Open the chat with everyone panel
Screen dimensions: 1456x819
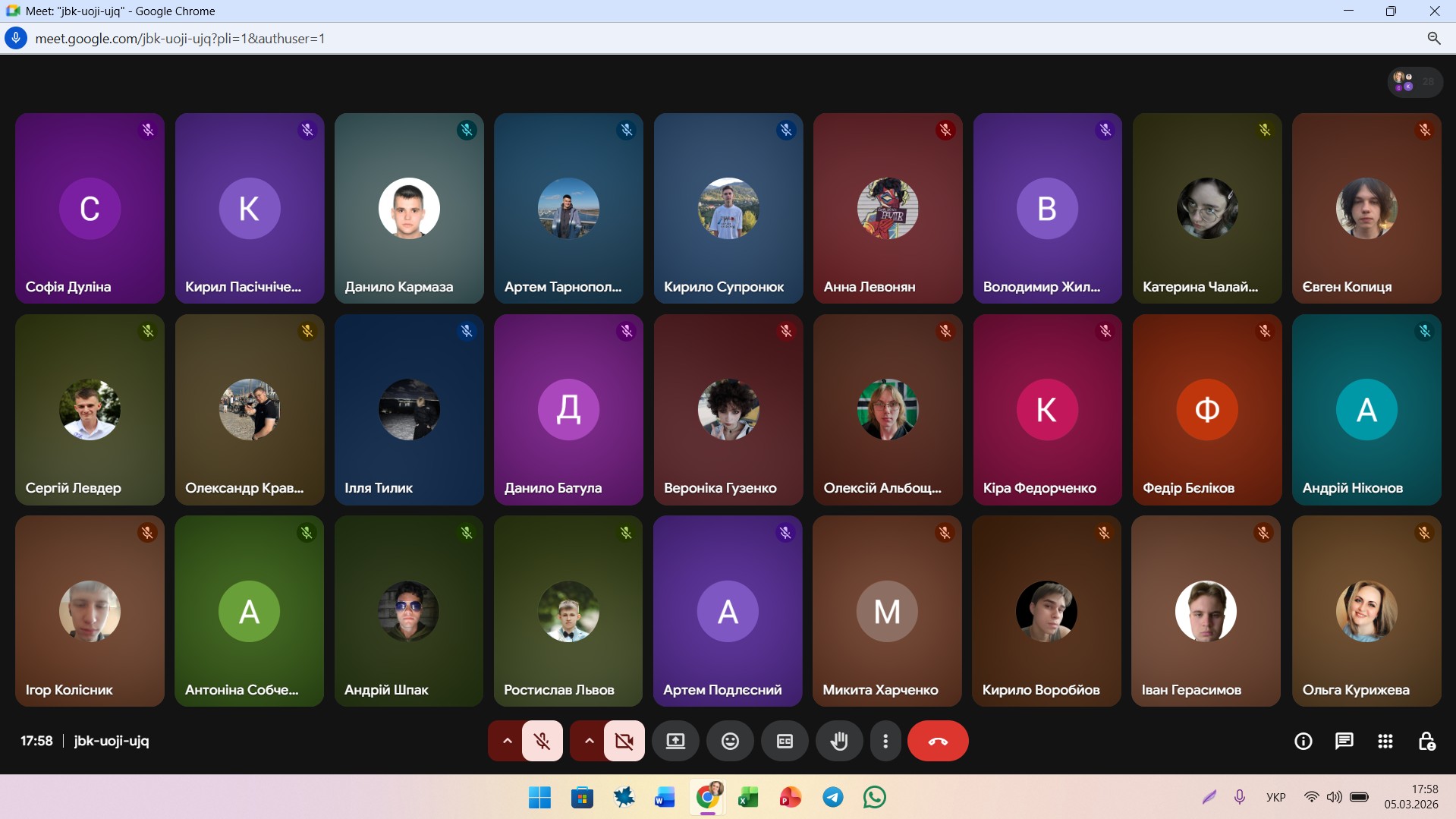click(1344, 741)
